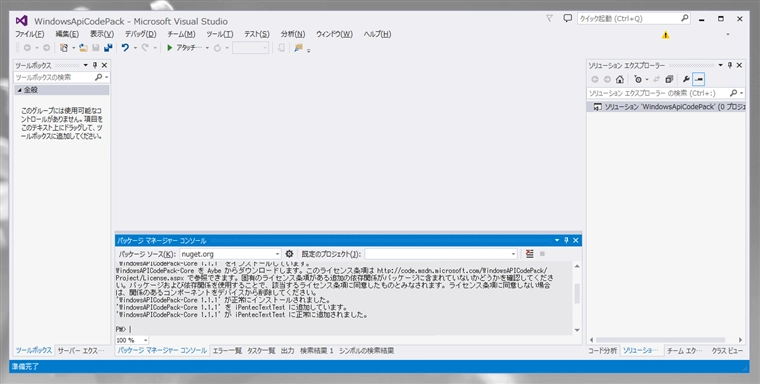This screenshot has width=760, height=384.
Task: Clear the Package Manager Console
Action: [529, 254]
